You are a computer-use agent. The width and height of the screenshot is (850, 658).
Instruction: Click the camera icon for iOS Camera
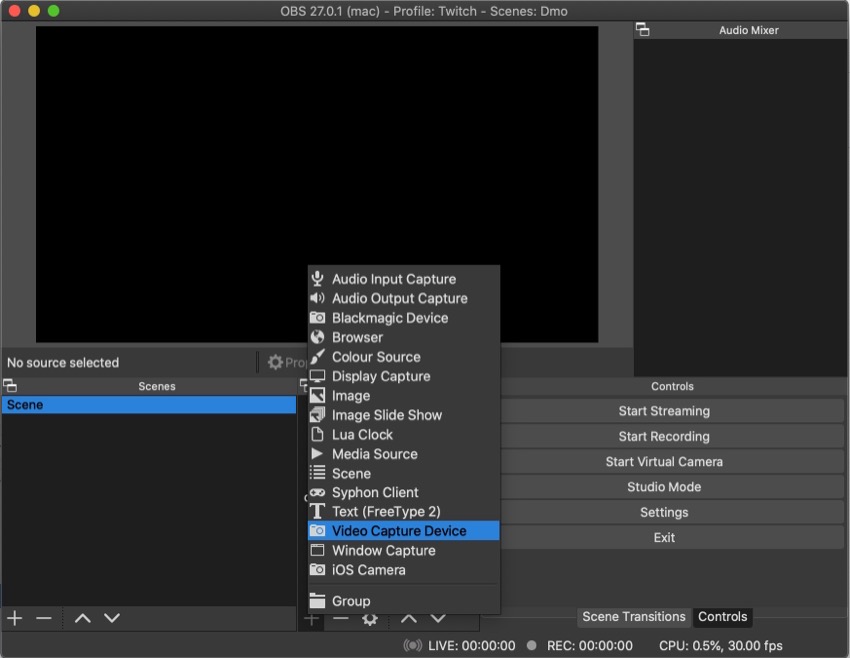click(x=318, y=570)
